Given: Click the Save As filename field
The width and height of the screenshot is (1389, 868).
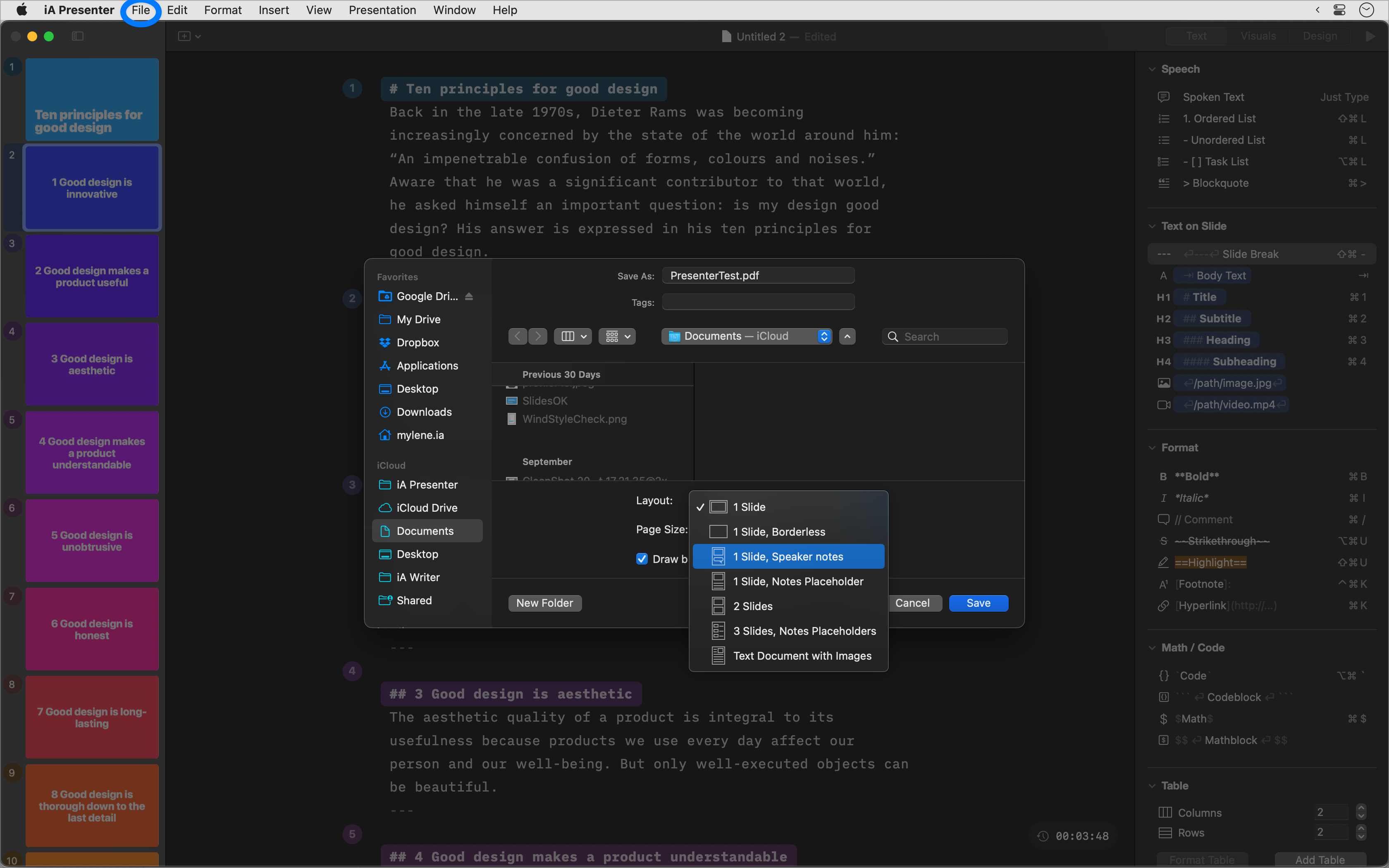Looking at the screenshot, I should coord(758,276).
